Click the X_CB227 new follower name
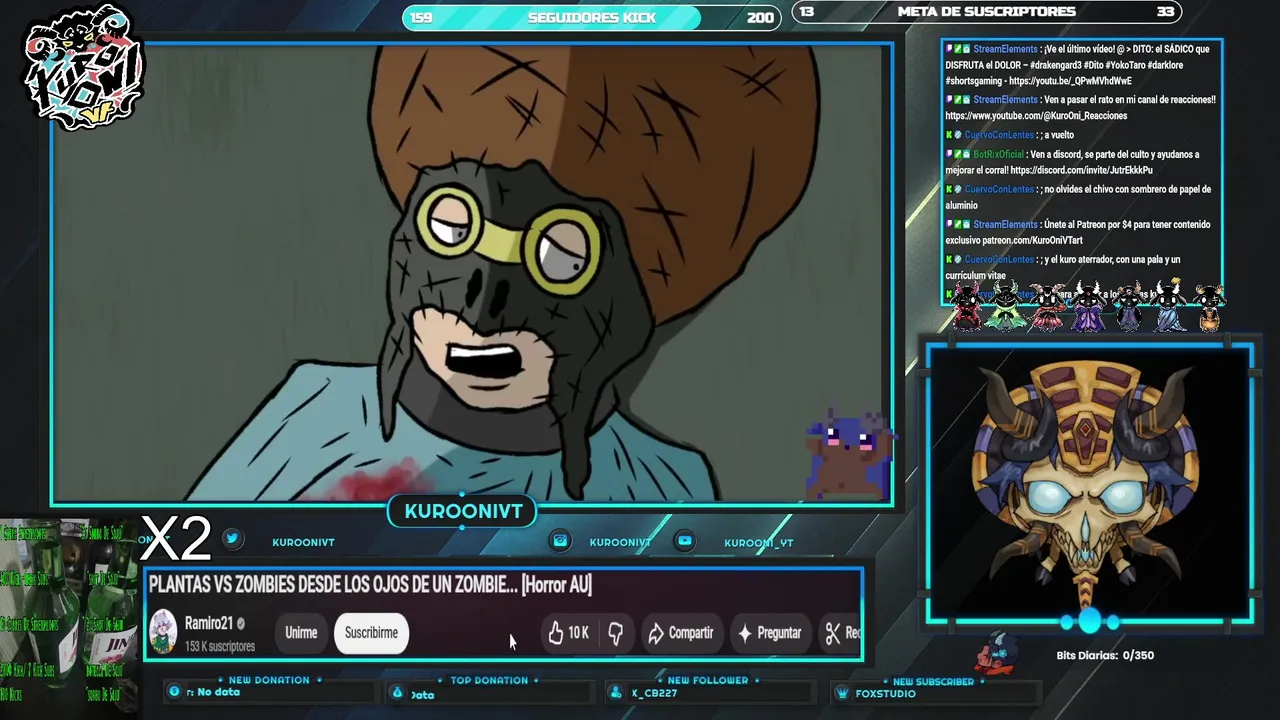 coord(654,693)
